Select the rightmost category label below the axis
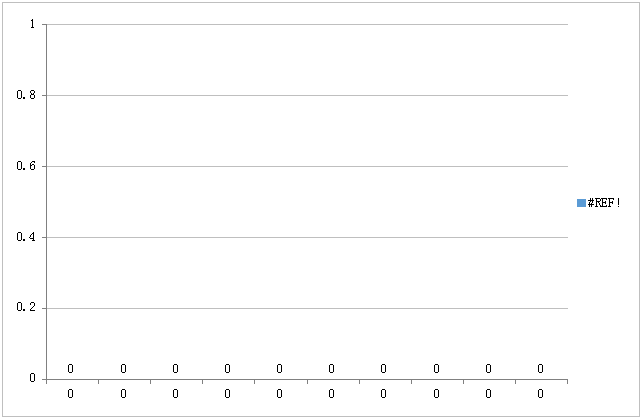Viewport: 640px width, 417px height. point(540,394)
